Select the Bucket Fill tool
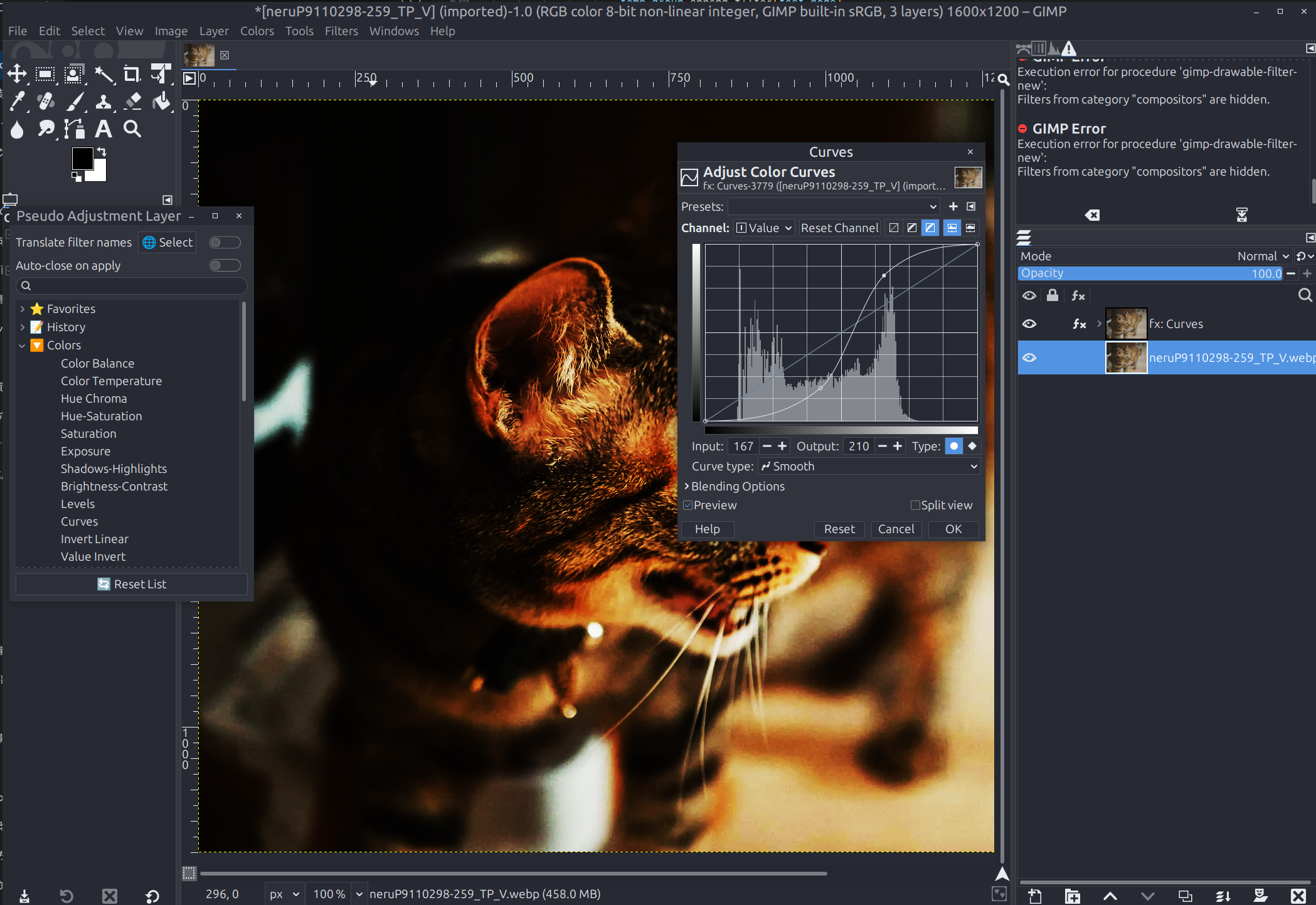Viewport: 1316px width, 905px height. [162, 101]
